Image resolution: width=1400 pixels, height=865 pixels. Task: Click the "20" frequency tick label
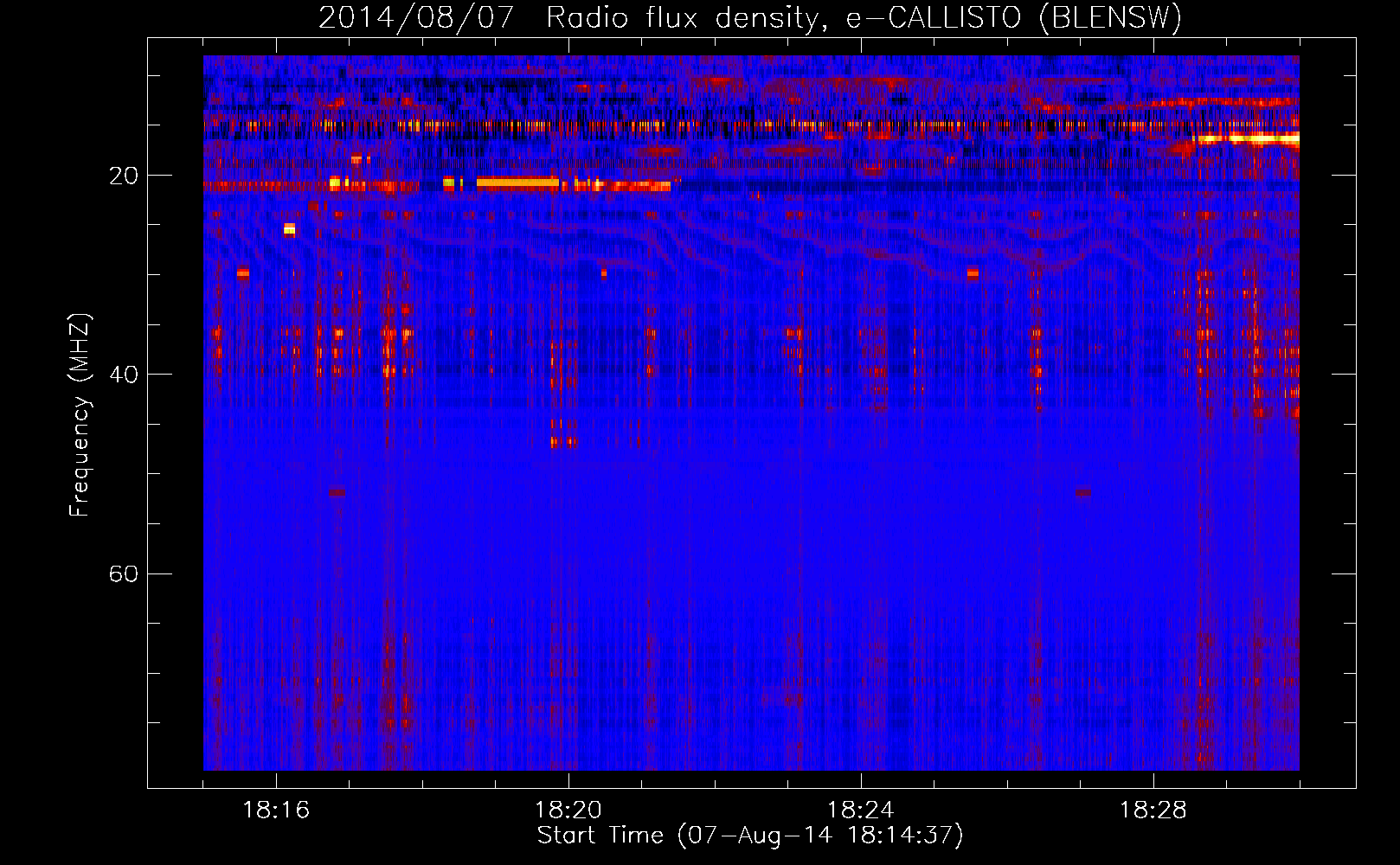click(124, 176)
